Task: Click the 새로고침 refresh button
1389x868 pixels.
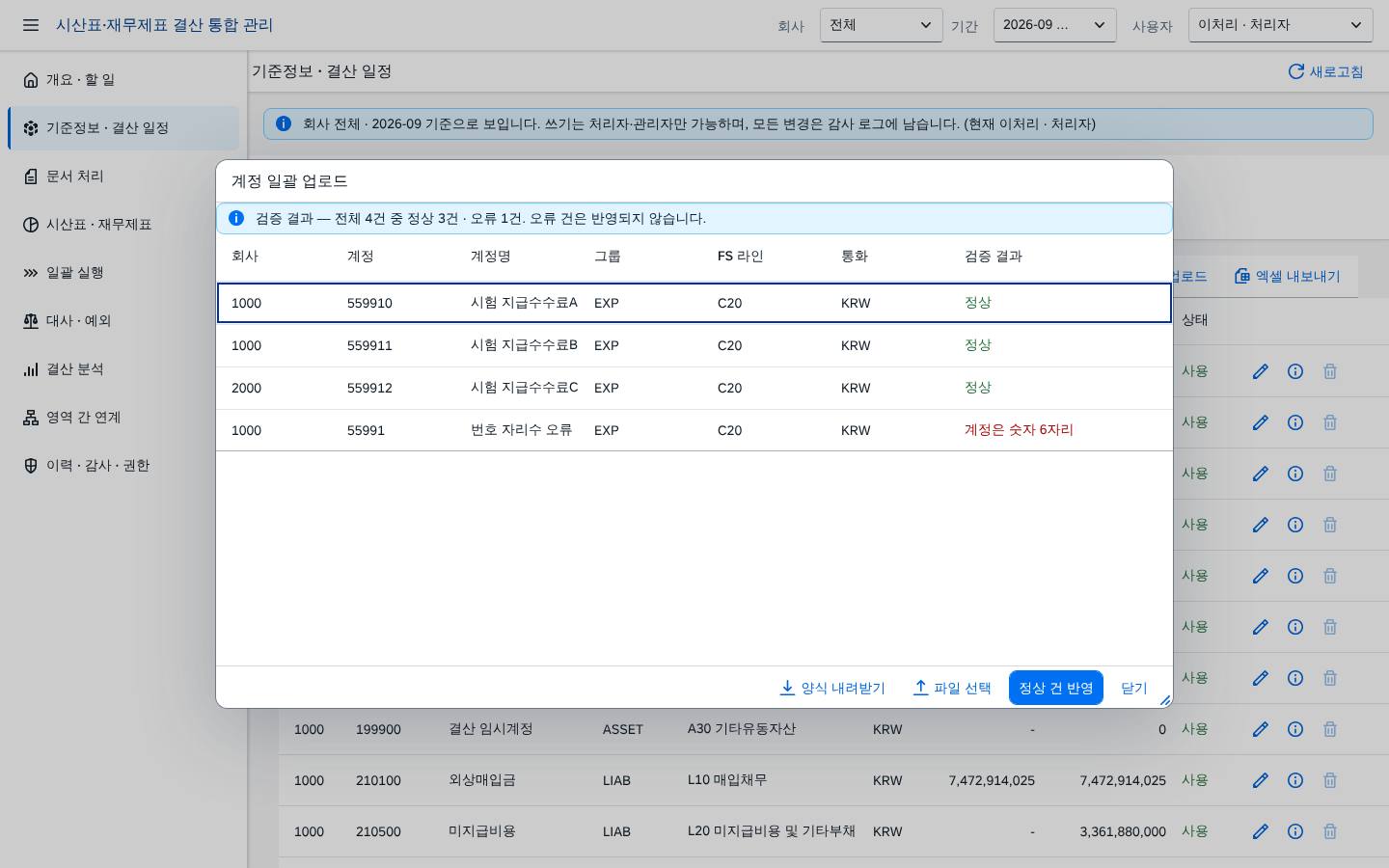Action: pos(1326,71)
